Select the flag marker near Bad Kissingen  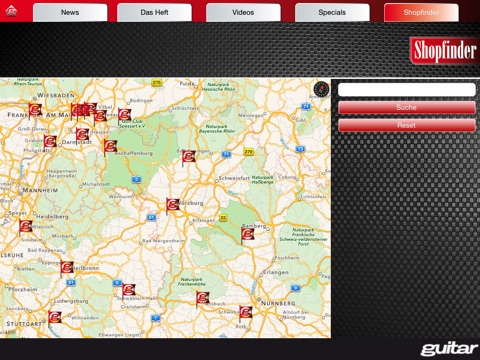[x=188, y=157]
